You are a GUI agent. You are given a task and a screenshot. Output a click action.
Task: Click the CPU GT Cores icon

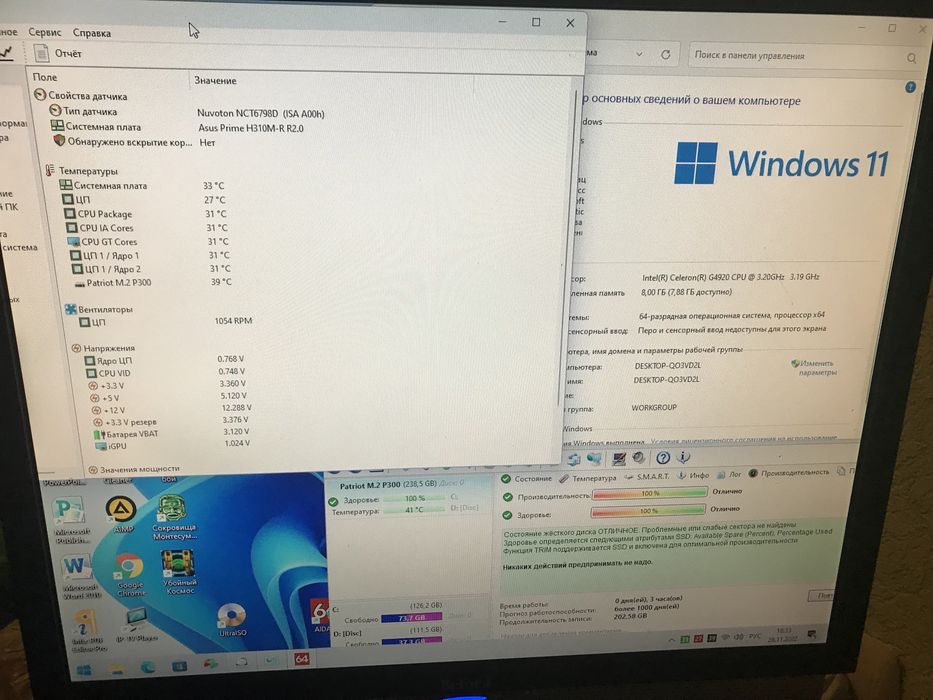pyautogui.click(x=74, y=242)
